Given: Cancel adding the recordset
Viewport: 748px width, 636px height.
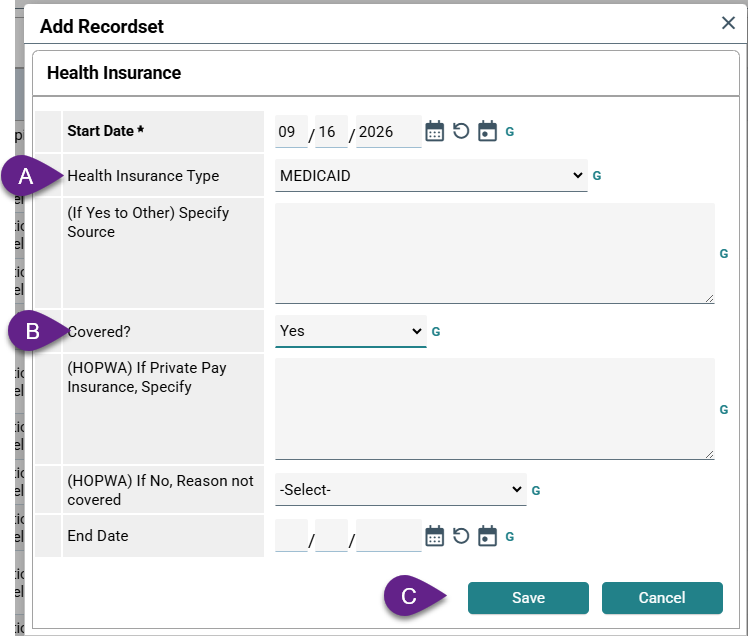Looking at the screenshot, I should coord(662,598).
